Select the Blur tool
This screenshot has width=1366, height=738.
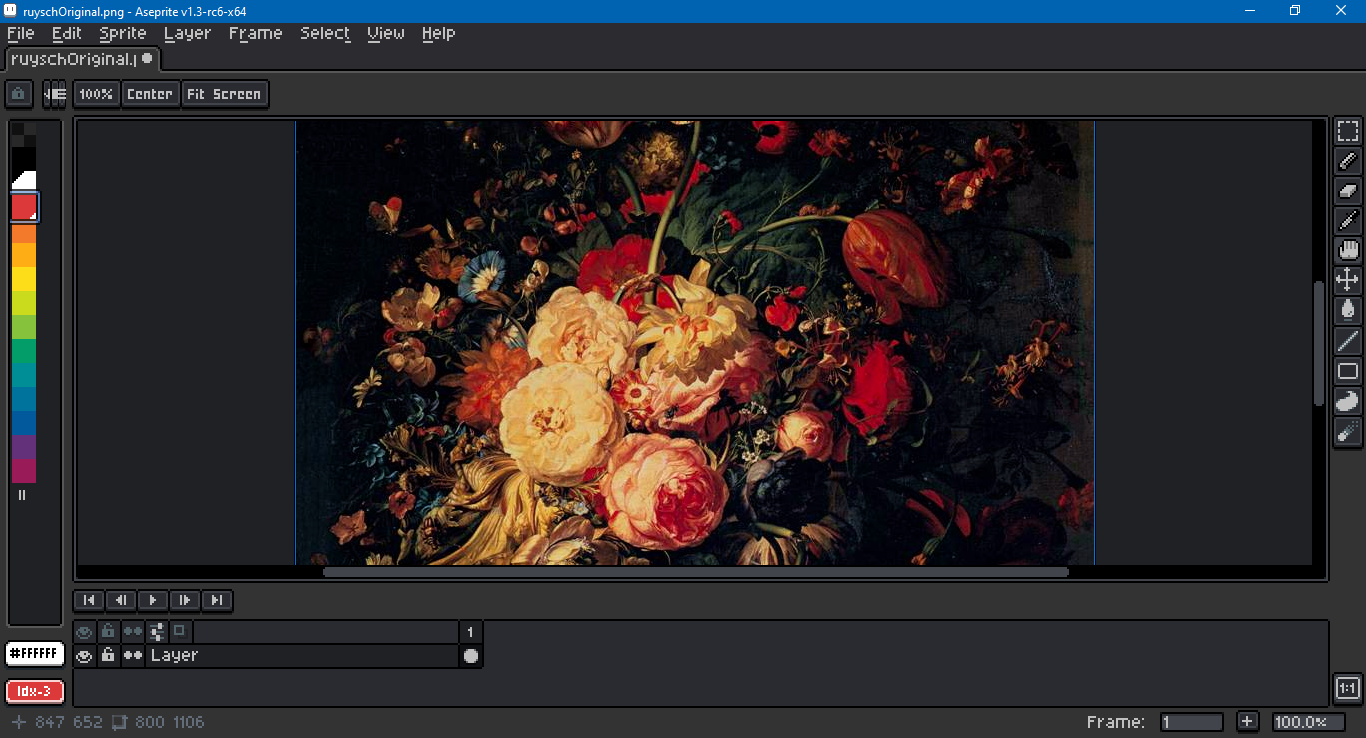tap(1347, 431)
